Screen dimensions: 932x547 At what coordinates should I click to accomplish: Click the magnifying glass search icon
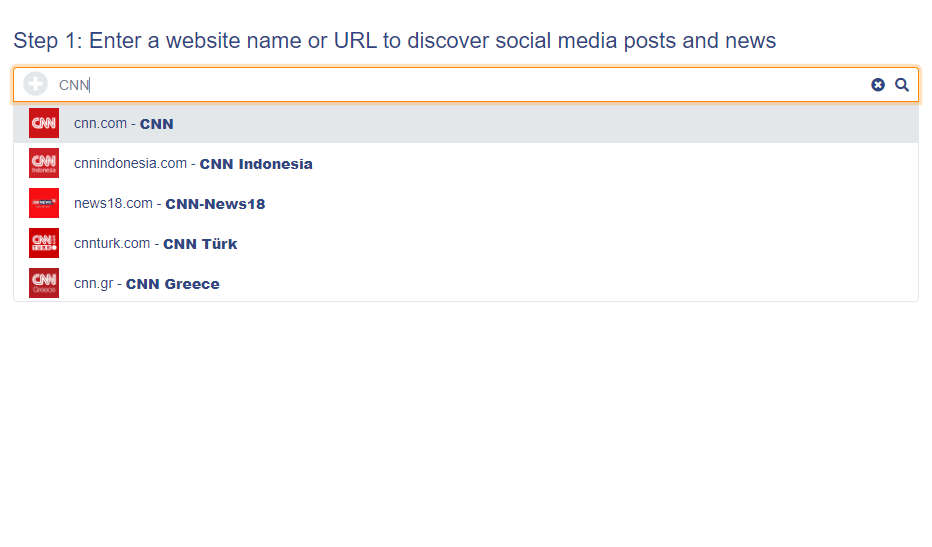(x=902, y=85)
